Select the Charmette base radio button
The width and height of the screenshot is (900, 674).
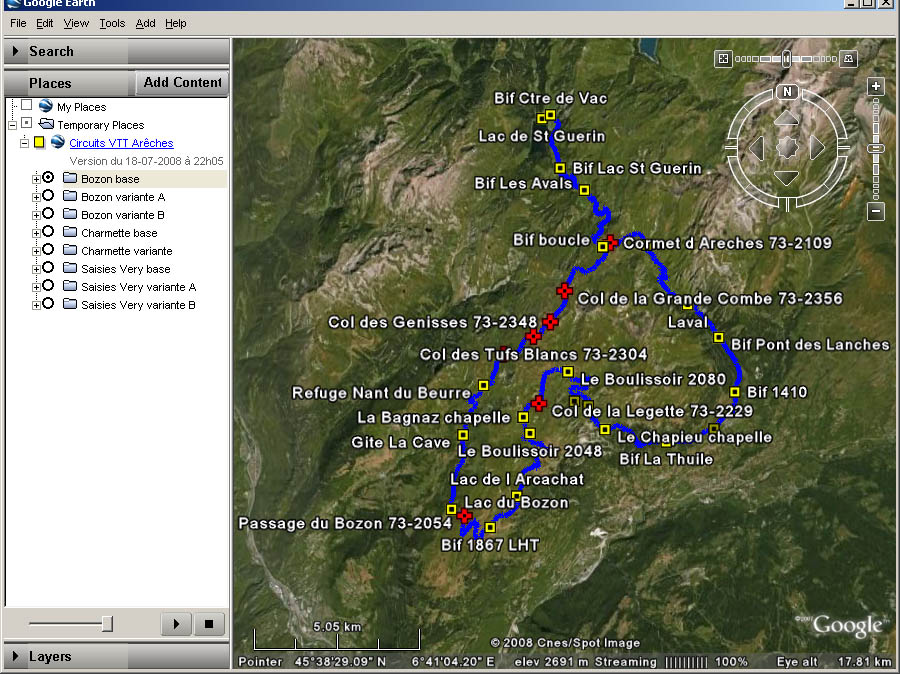pyautogui.click(x=48, y=231)
